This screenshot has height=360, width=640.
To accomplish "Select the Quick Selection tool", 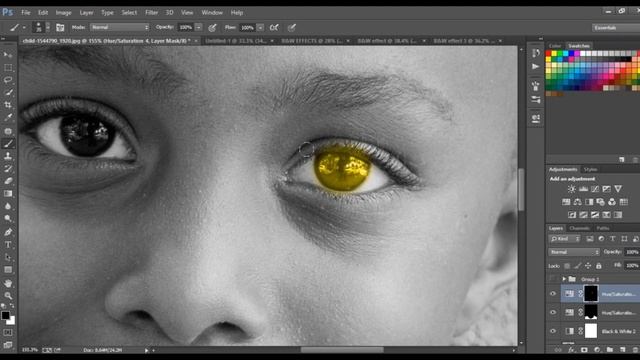I will point(8,93).
